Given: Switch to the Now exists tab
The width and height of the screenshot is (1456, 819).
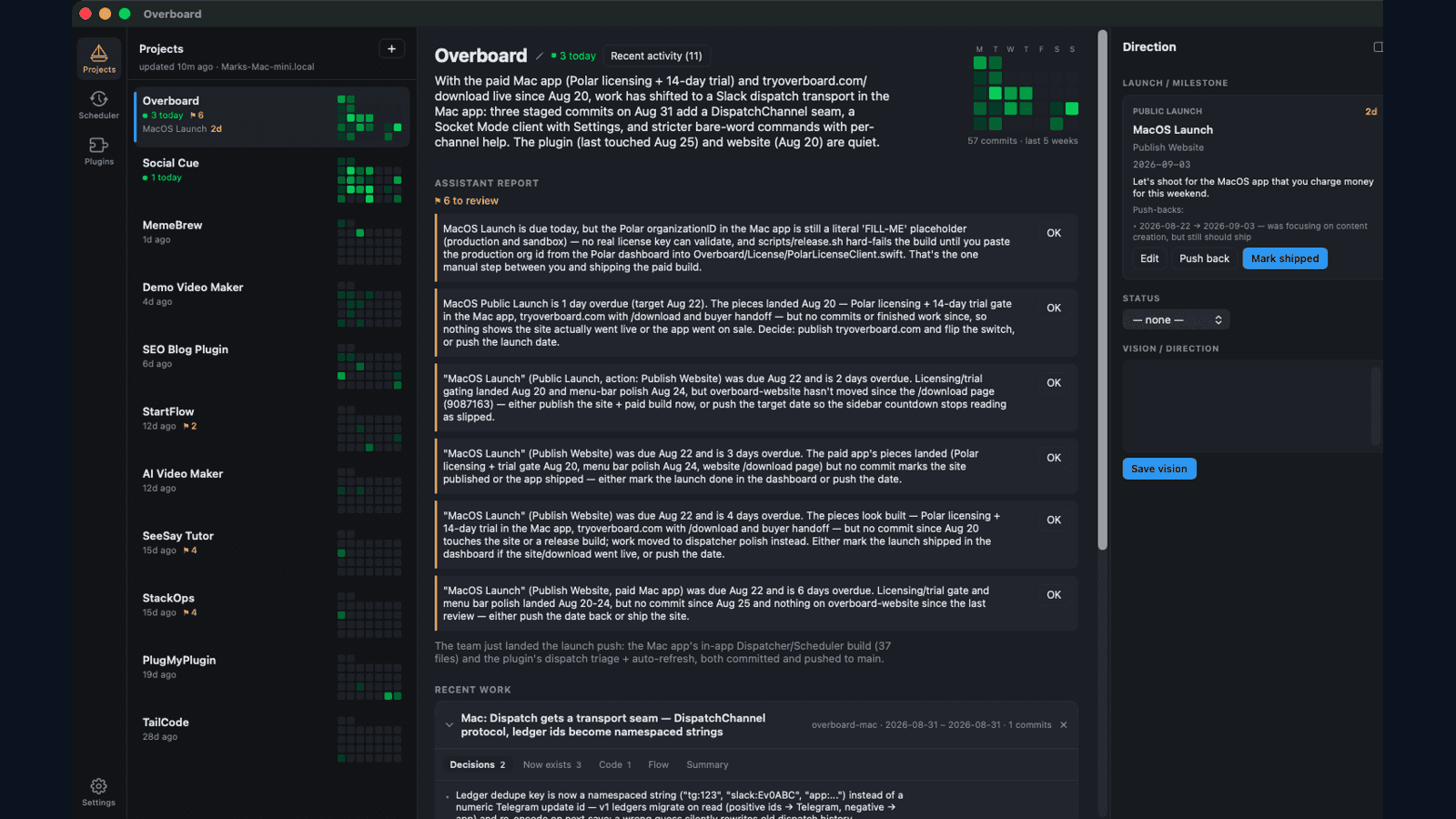Looking at the screenshot, I should click(551, 765).
